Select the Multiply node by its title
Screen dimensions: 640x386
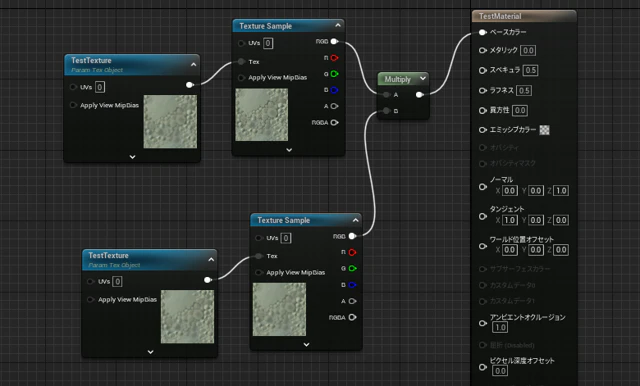coord(397,79)
